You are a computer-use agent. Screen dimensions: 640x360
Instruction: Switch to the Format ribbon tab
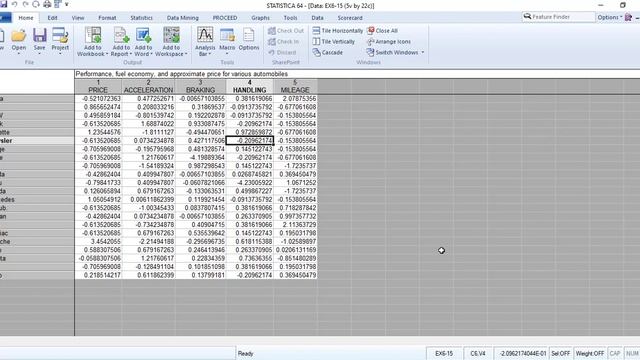coord(107,18)
